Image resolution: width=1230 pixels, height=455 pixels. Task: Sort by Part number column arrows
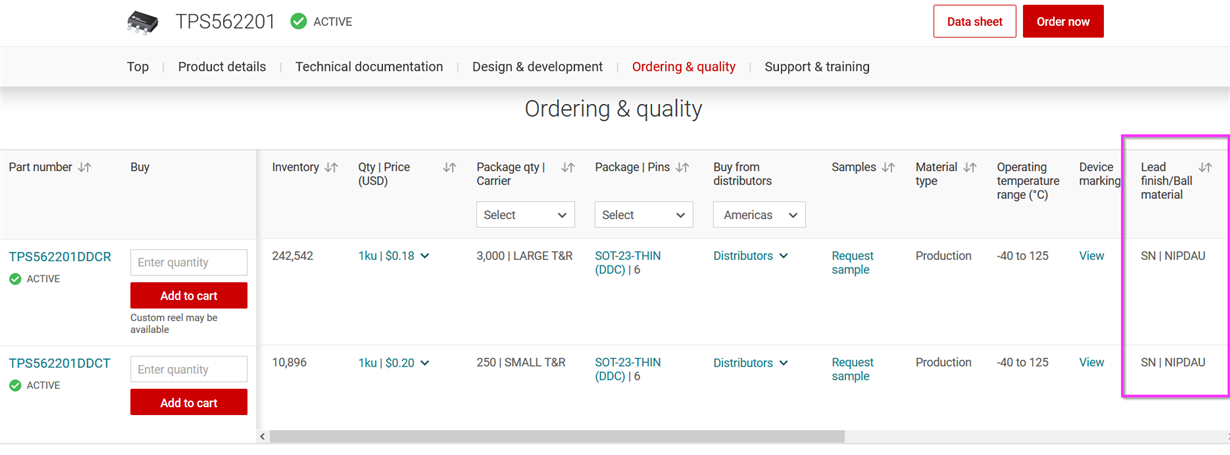(x=85, y=168)
